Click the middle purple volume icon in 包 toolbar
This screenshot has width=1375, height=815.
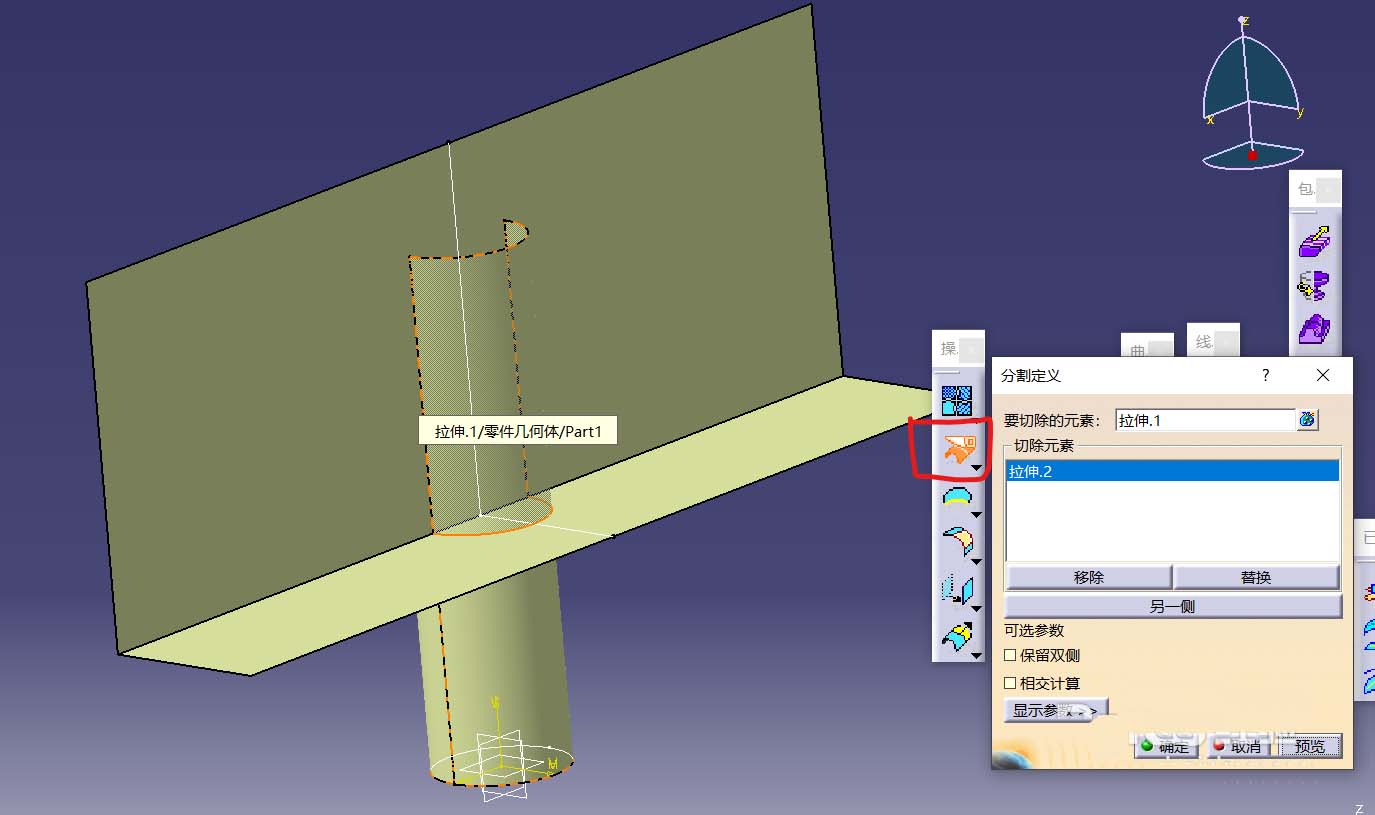(1314, 285)
